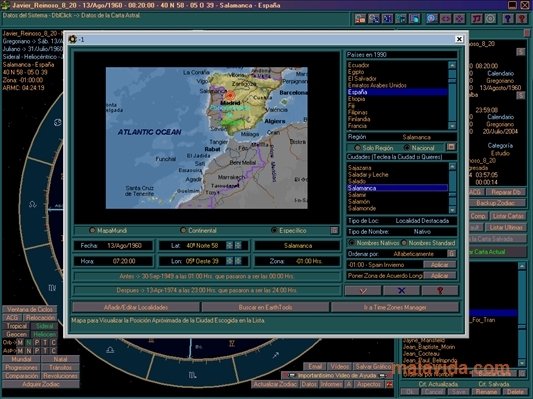The image size is (533, 399).
Task: Click the blue X cancel button
Action: [401, 291]
